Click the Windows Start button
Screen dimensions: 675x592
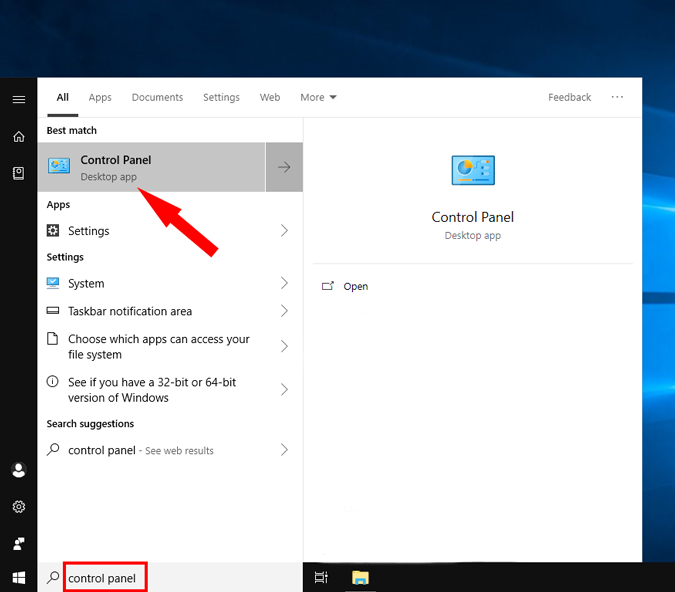pyautogui.click(x=19, y=578)
